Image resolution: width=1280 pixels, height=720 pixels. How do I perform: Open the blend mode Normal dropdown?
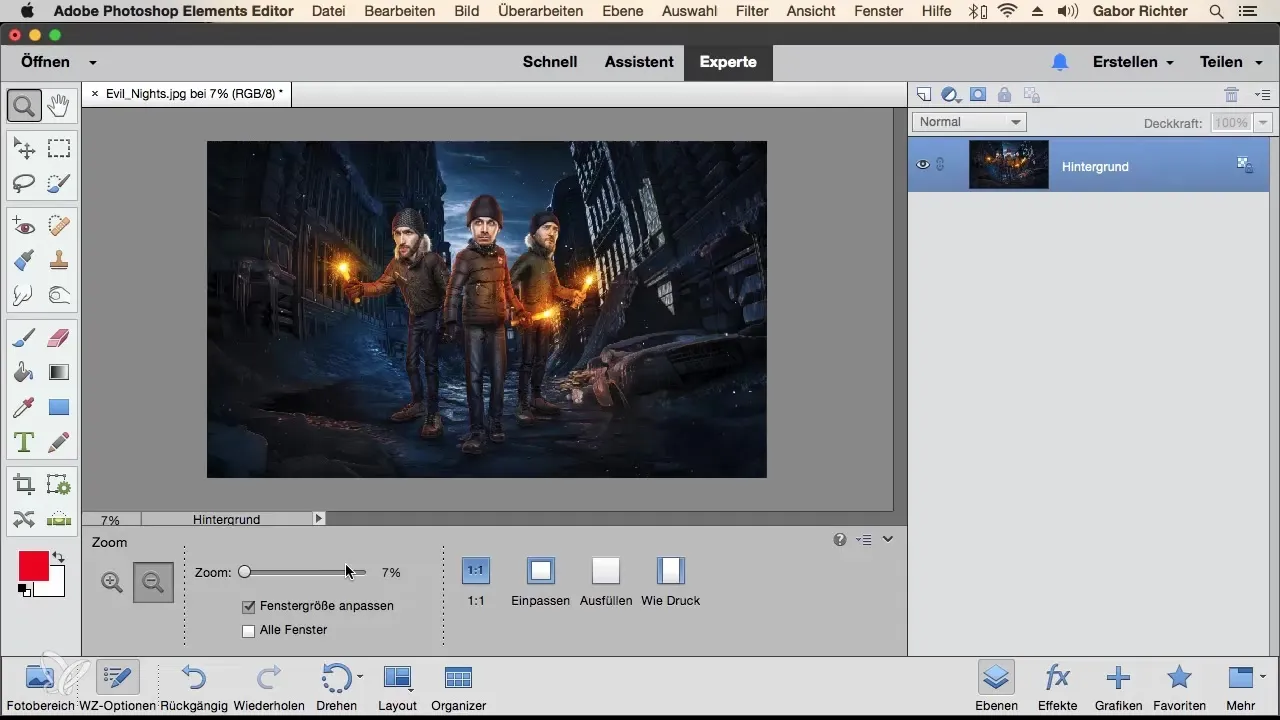coord(969,122)
